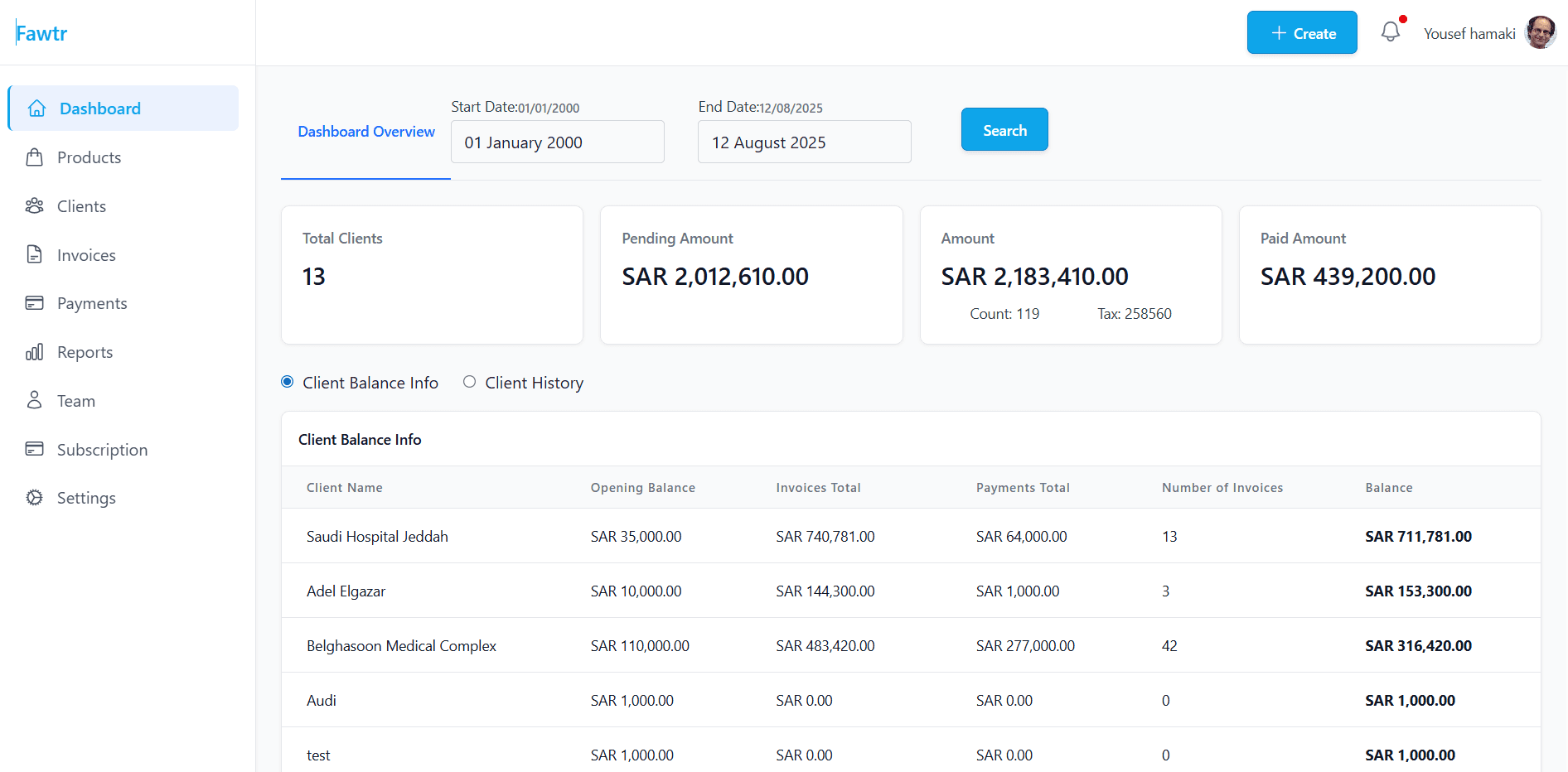
Task: Open the Subscription section
Action: (x=103, y=449)
